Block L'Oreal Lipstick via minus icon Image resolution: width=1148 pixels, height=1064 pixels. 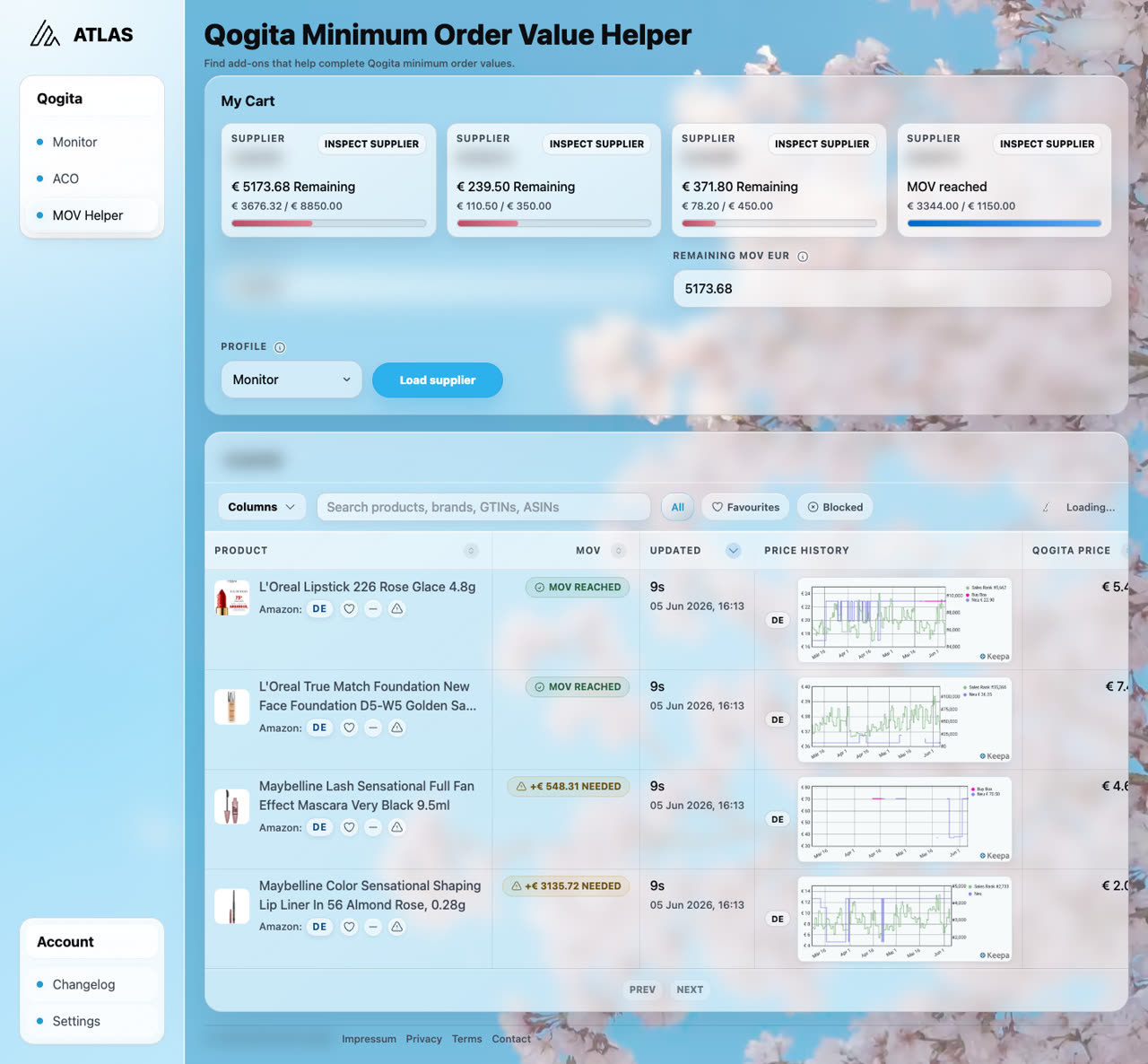pos(373,609)
